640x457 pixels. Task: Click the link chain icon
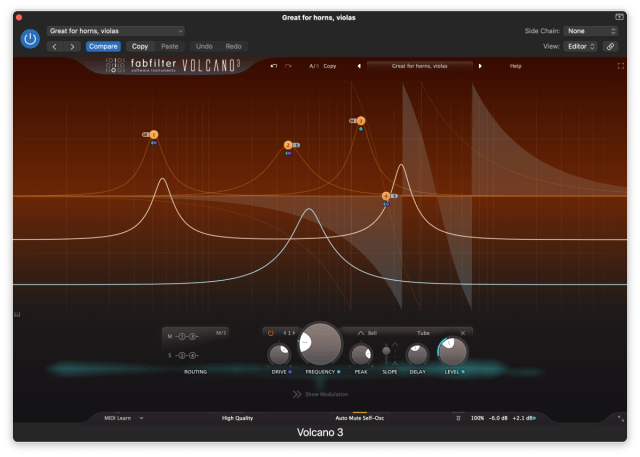tap(610, 47)
